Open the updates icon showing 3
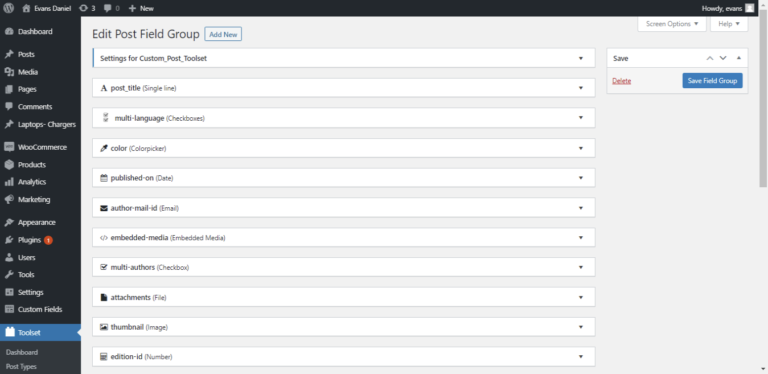Viewport: 768px width, 374px height. tap(83, 8)
